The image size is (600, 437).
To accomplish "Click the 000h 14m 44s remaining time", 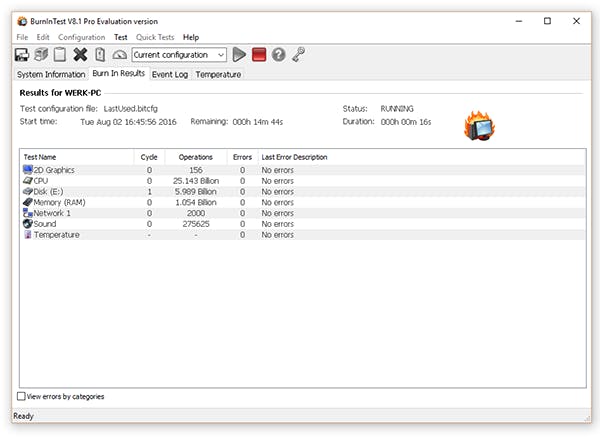I will [x=258, y=122].
